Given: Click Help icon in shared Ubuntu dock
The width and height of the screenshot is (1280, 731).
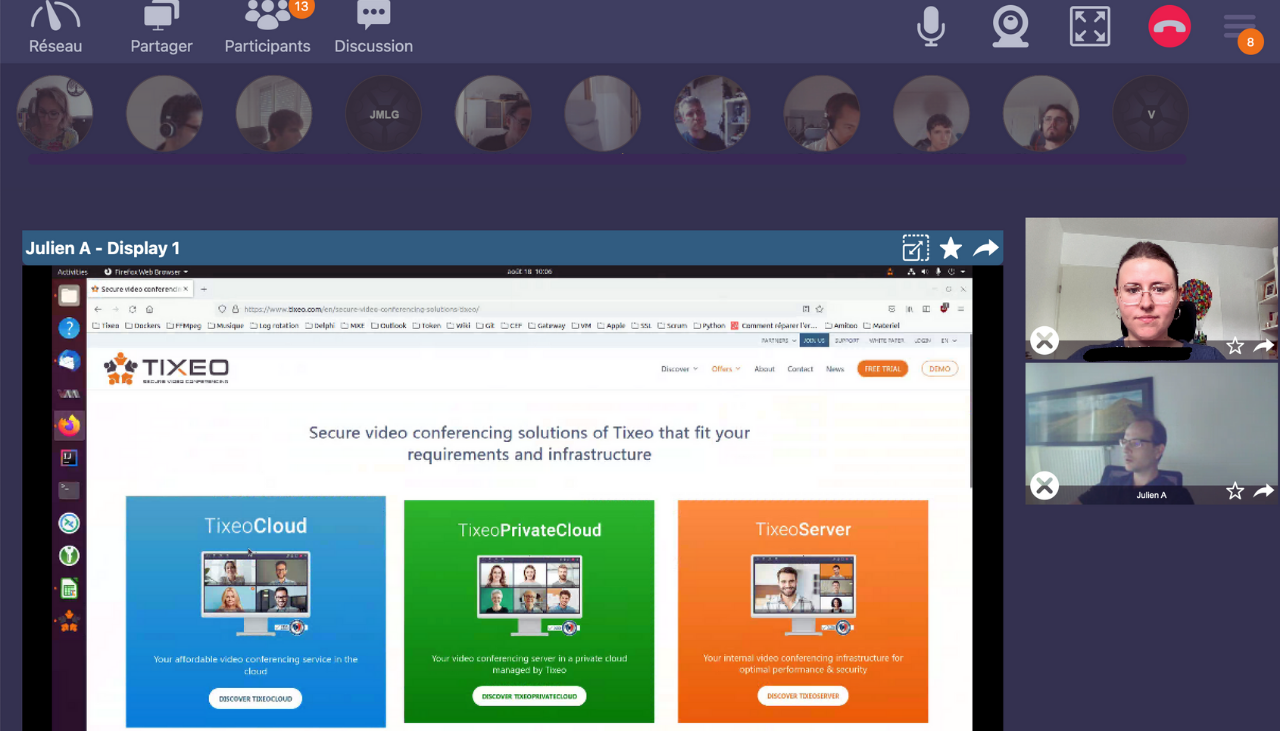Looking at the screenshot, I should click(69, 328).
